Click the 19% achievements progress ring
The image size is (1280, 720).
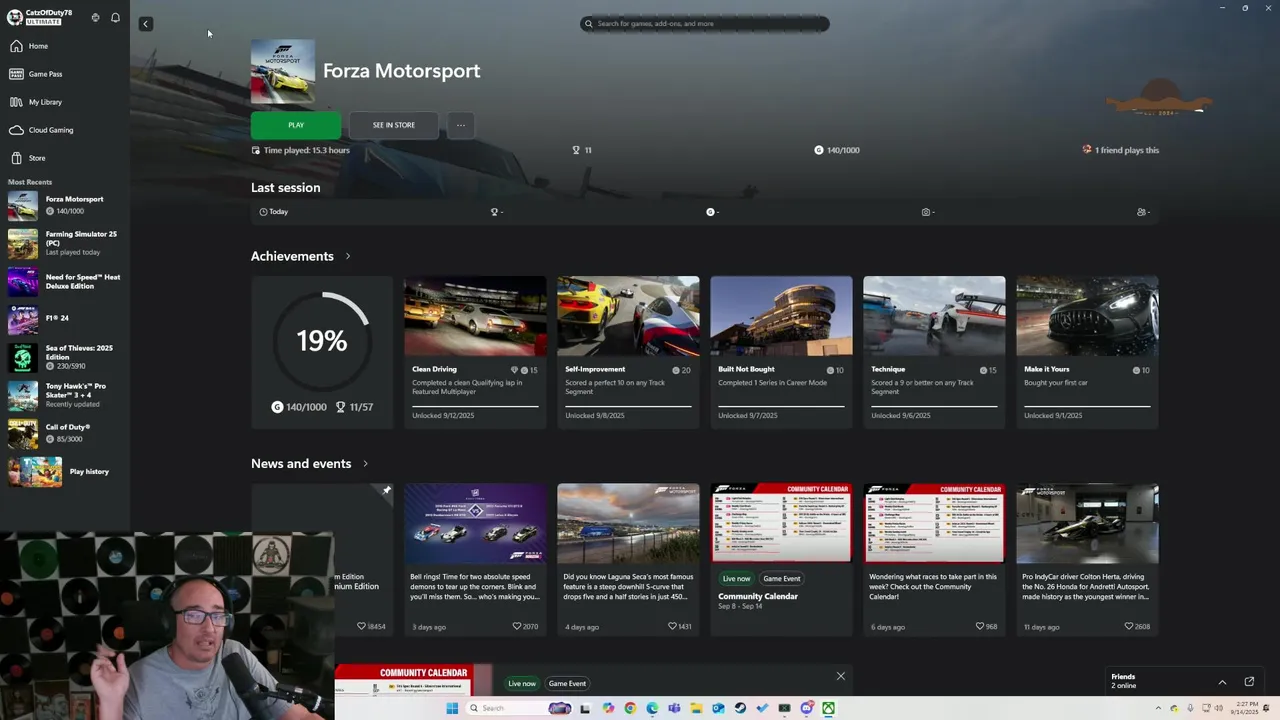point(322,341)
